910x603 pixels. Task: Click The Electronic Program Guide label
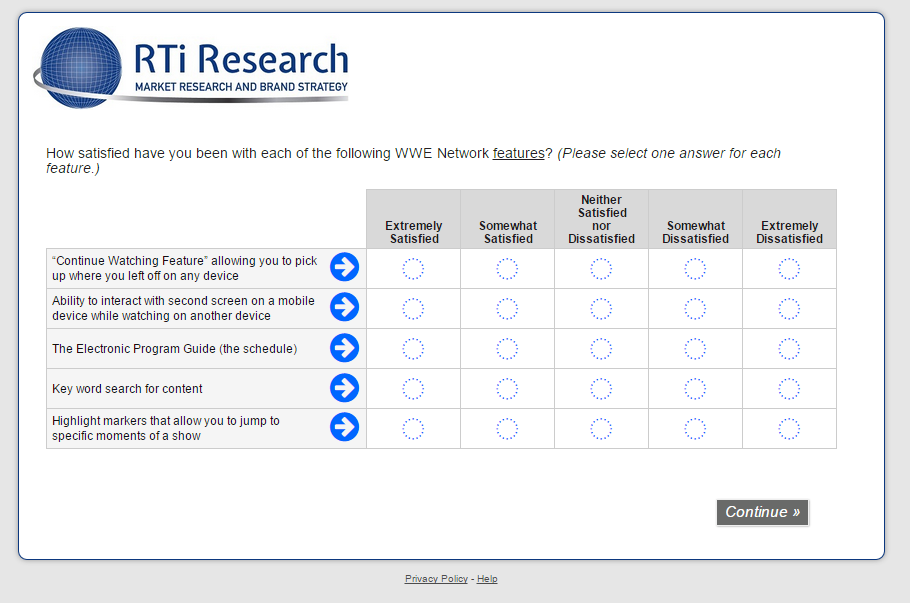click(x=175, y=349)
